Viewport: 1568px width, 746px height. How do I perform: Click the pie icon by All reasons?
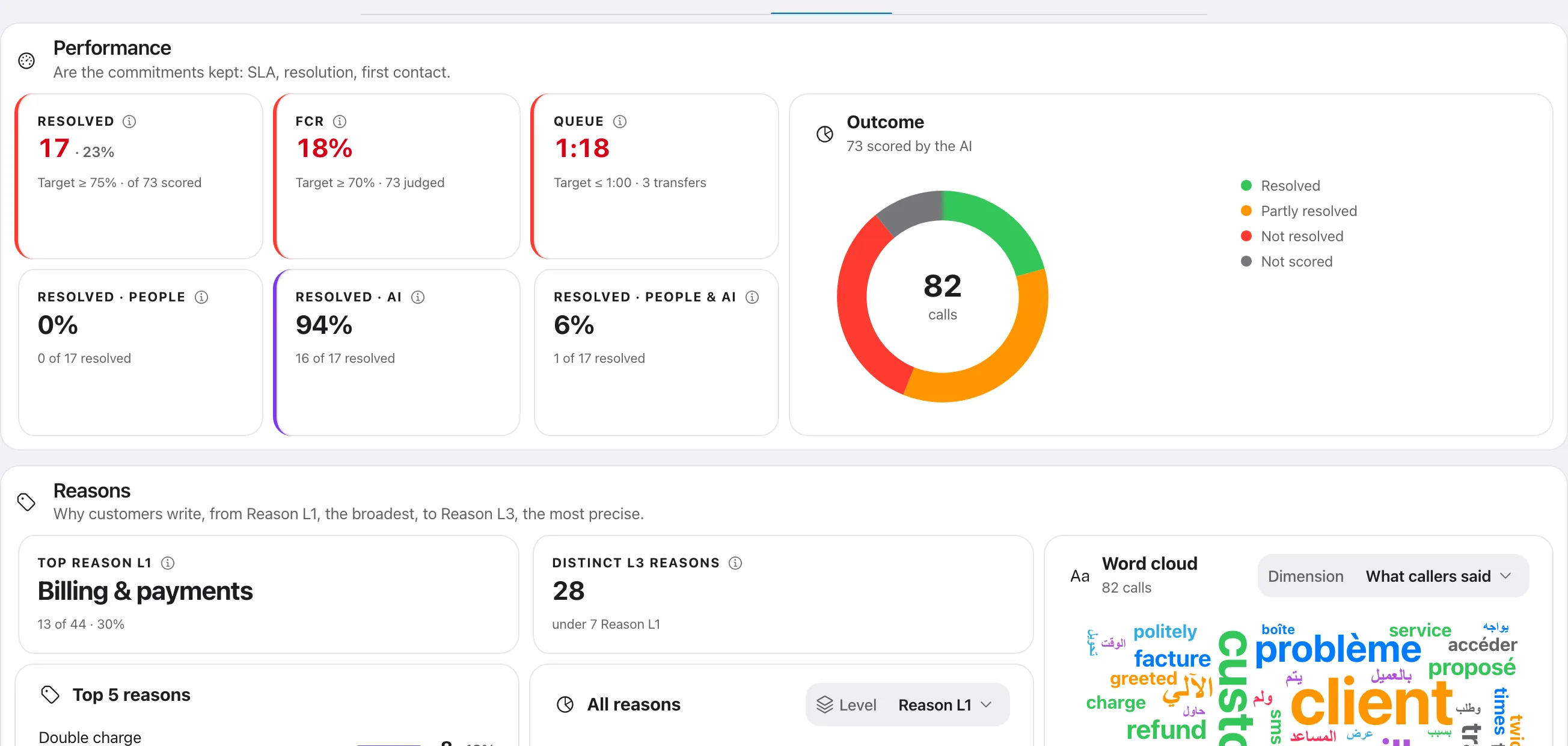(x=565, y=704)
